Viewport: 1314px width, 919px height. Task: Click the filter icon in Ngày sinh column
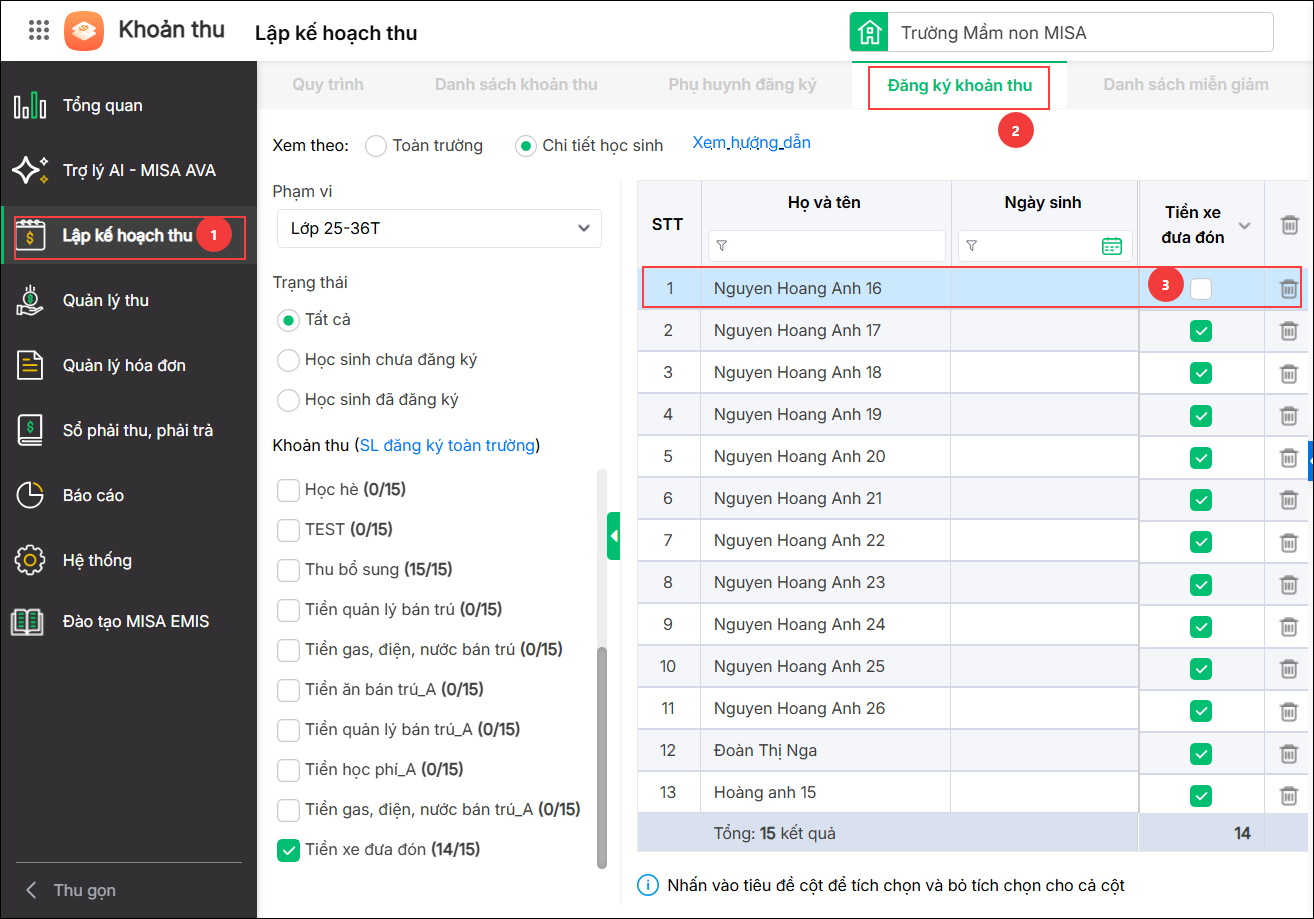[972, 246]
